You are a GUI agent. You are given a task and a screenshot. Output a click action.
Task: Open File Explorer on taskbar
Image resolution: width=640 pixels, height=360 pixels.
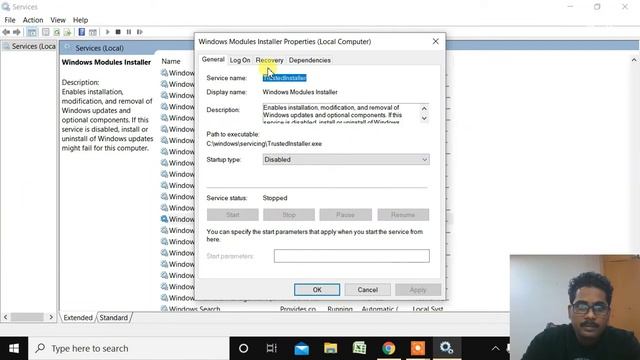click(330, 348)
